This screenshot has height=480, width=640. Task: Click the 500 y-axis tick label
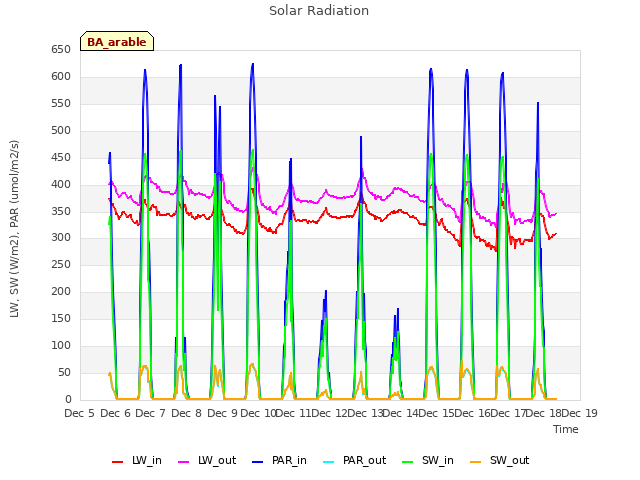[x=61, y=131]
